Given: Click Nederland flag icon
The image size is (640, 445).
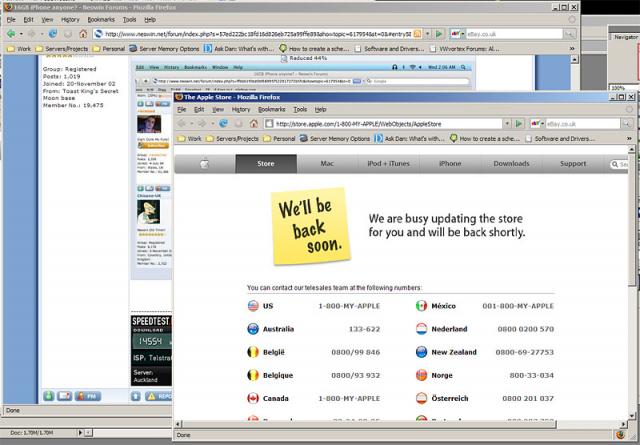Looking at the screenshot, I should (422, 329).
